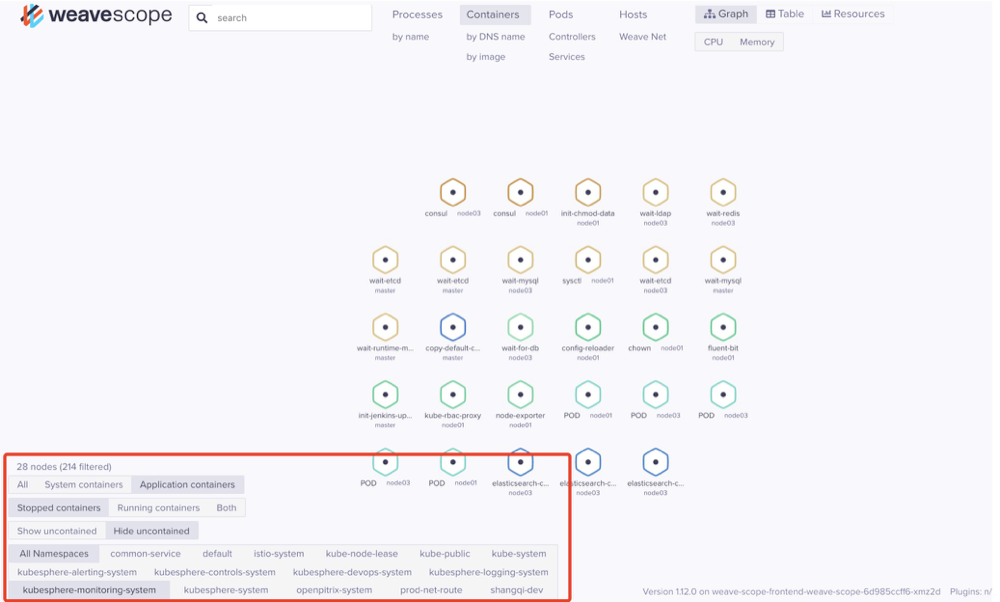Select the consul container node on node03

tap(453, 192)
